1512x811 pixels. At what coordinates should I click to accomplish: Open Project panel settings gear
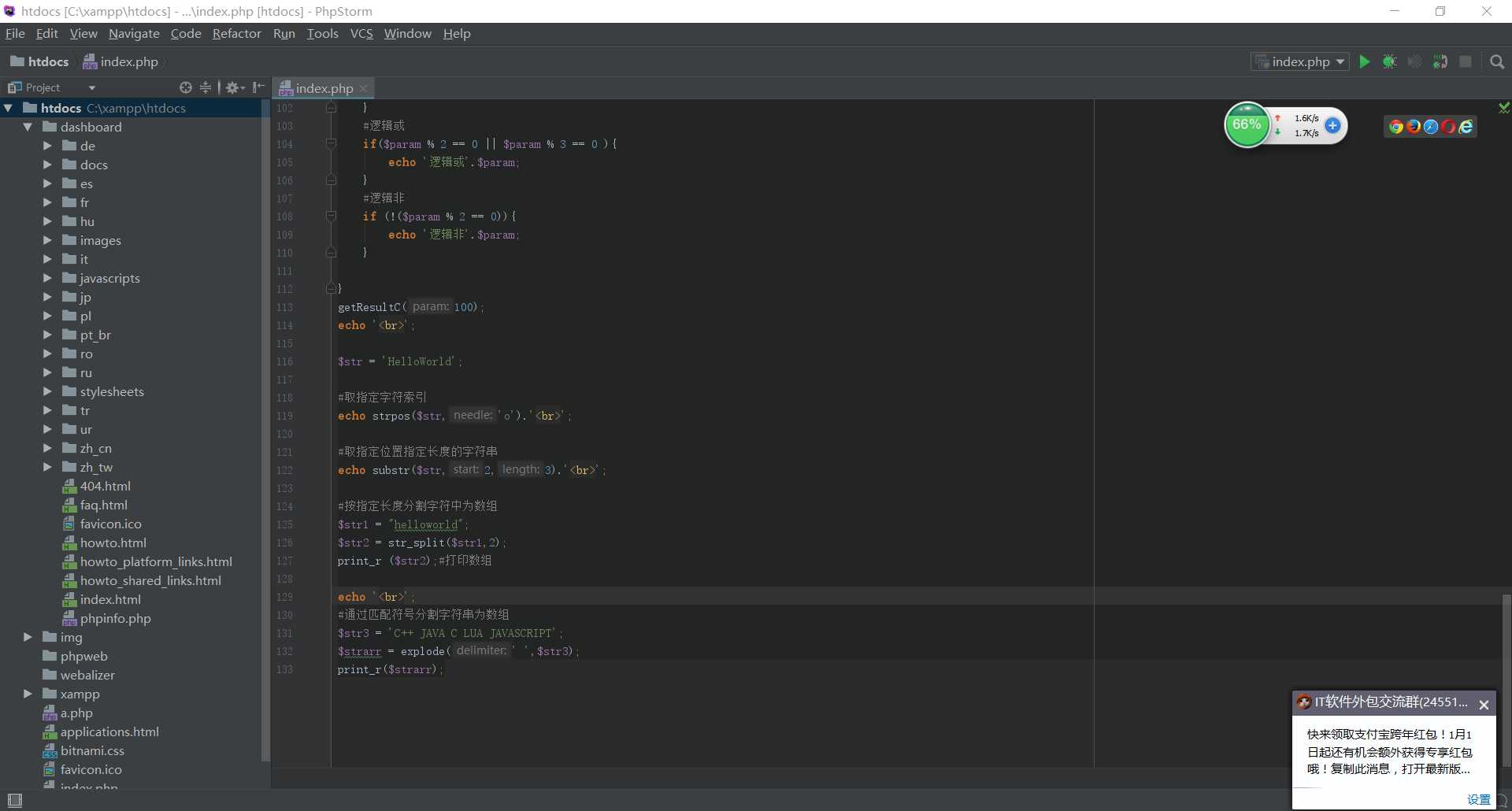(x=235, y=87)
